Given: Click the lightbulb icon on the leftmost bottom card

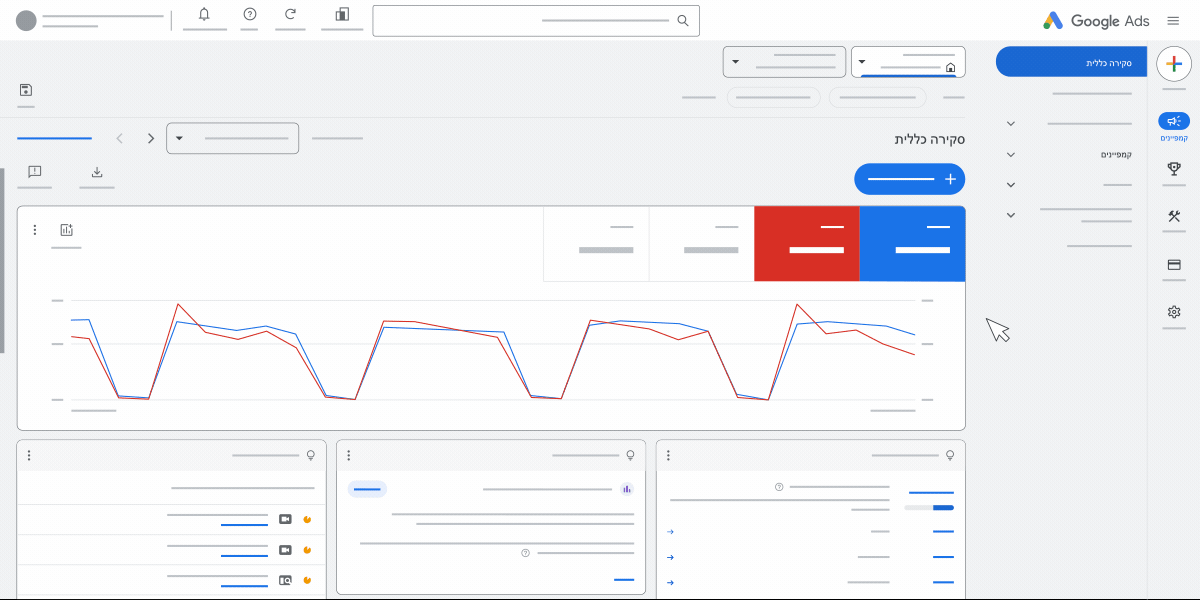Looking at the screenshot, I should pyautogui.click(x=310, y=455).
